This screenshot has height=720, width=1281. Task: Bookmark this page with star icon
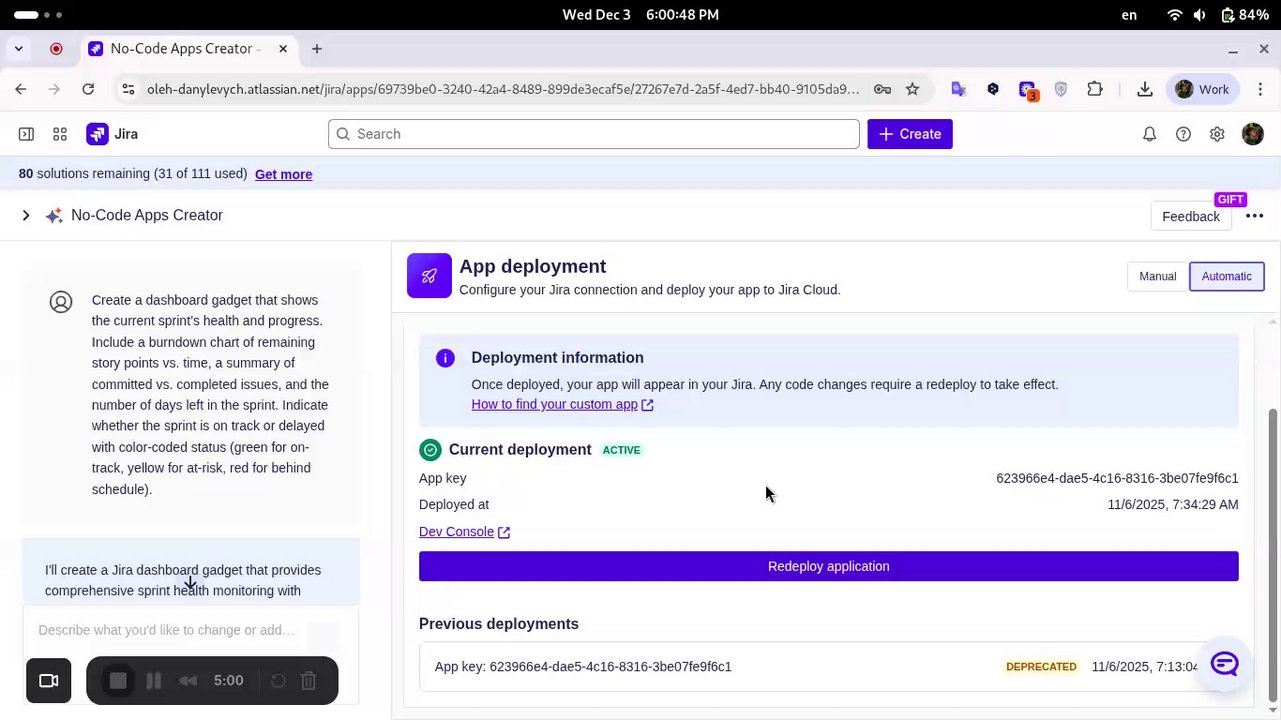pos(912,89)
